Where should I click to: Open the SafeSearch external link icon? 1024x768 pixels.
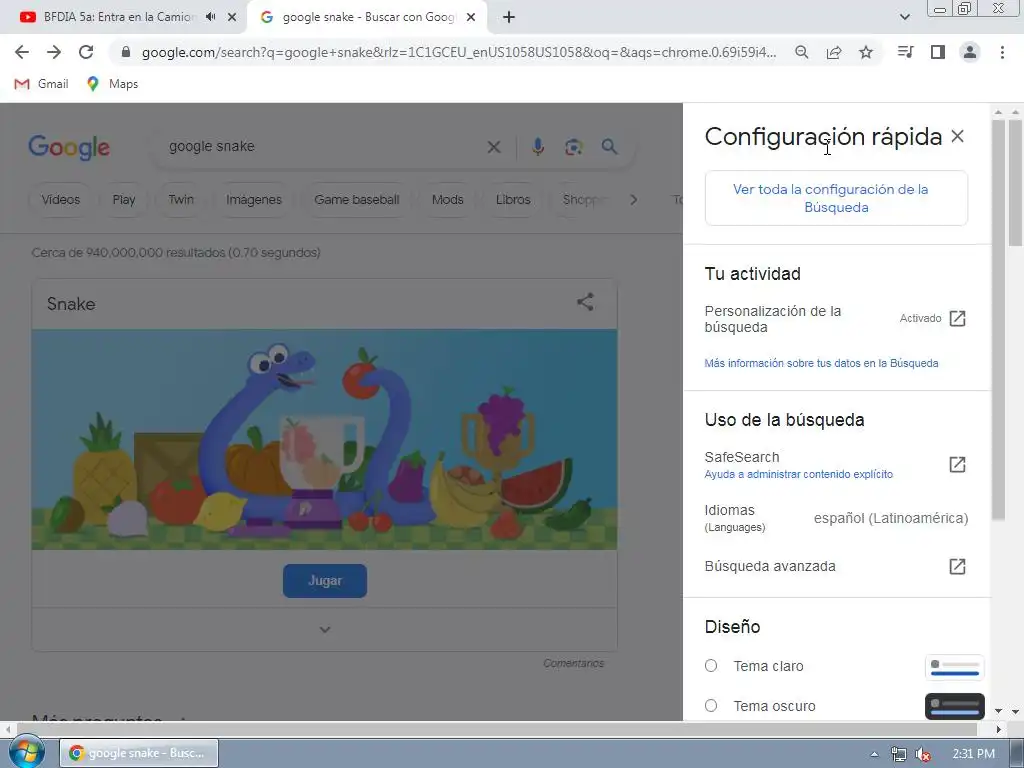coord(957,464)
